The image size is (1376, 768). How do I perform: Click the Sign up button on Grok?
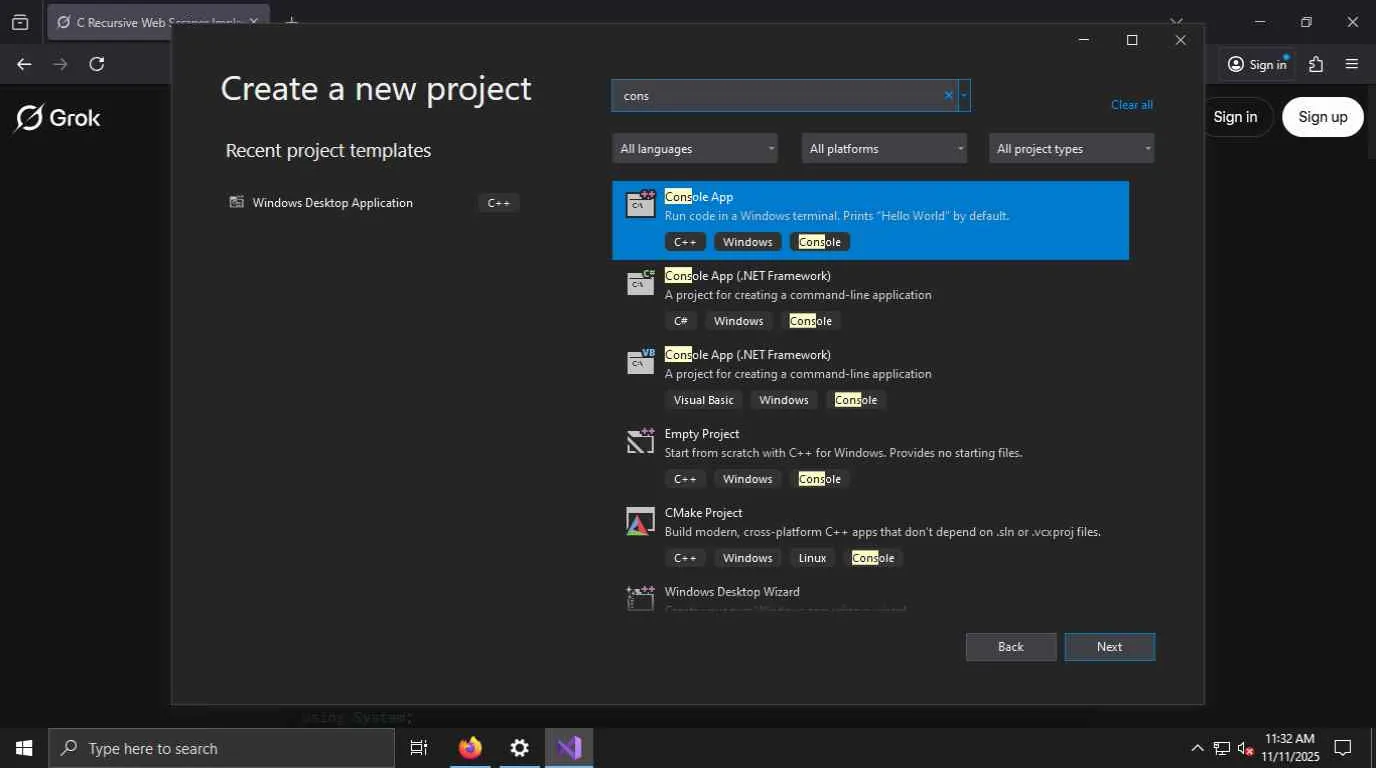click(1323, 117)
